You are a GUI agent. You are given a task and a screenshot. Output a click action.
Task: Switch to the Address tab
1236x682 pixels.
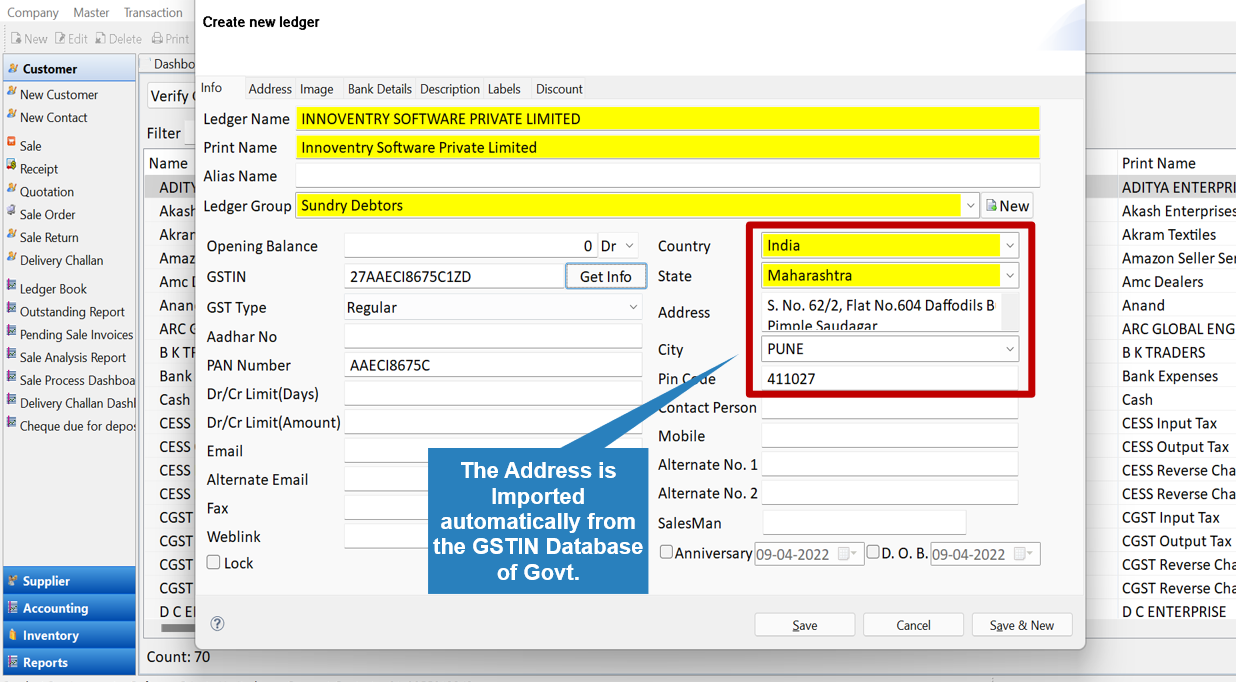point(270,89)
